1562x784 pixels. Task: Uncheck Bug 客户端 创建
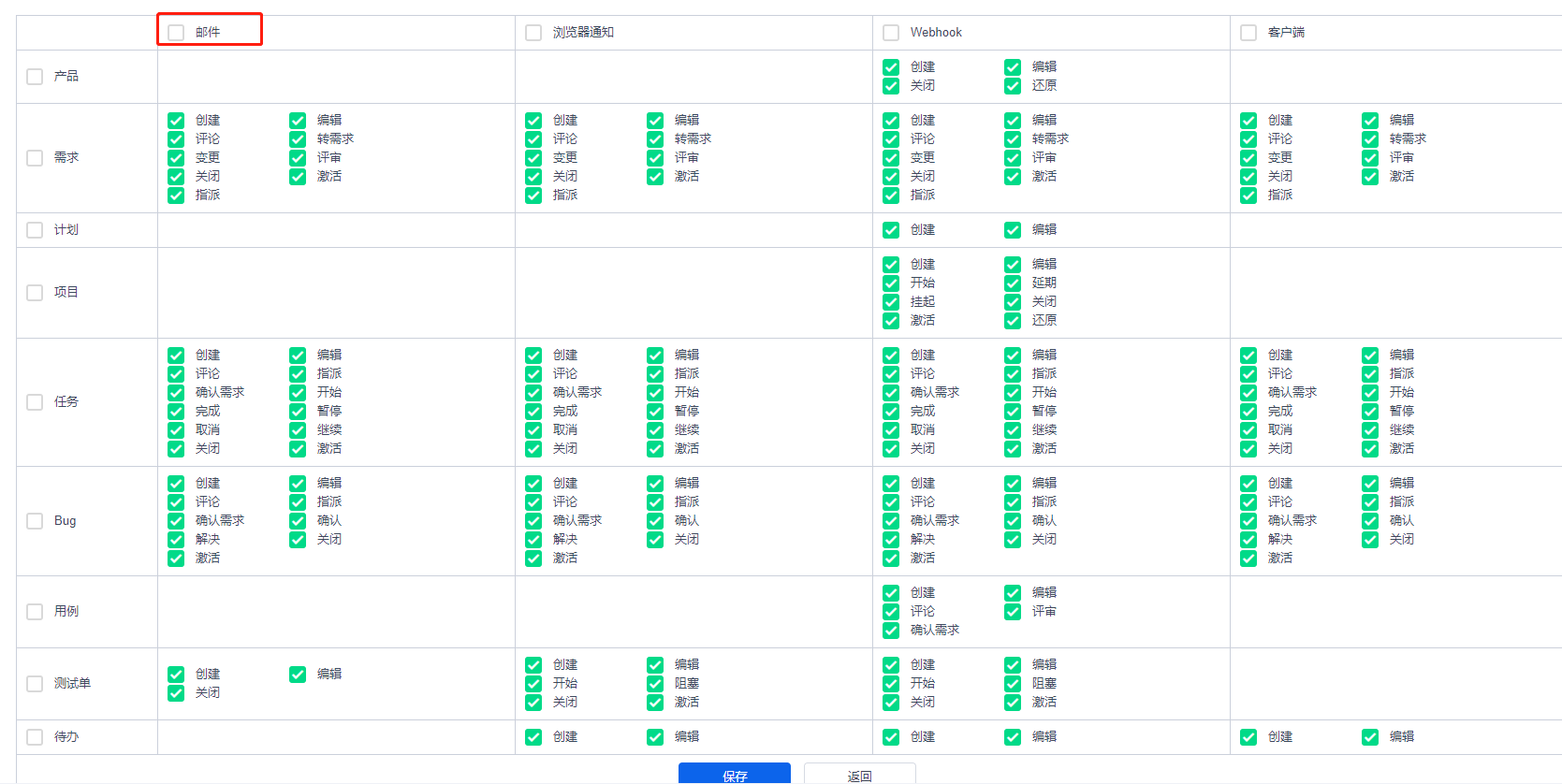point(1248,484)
